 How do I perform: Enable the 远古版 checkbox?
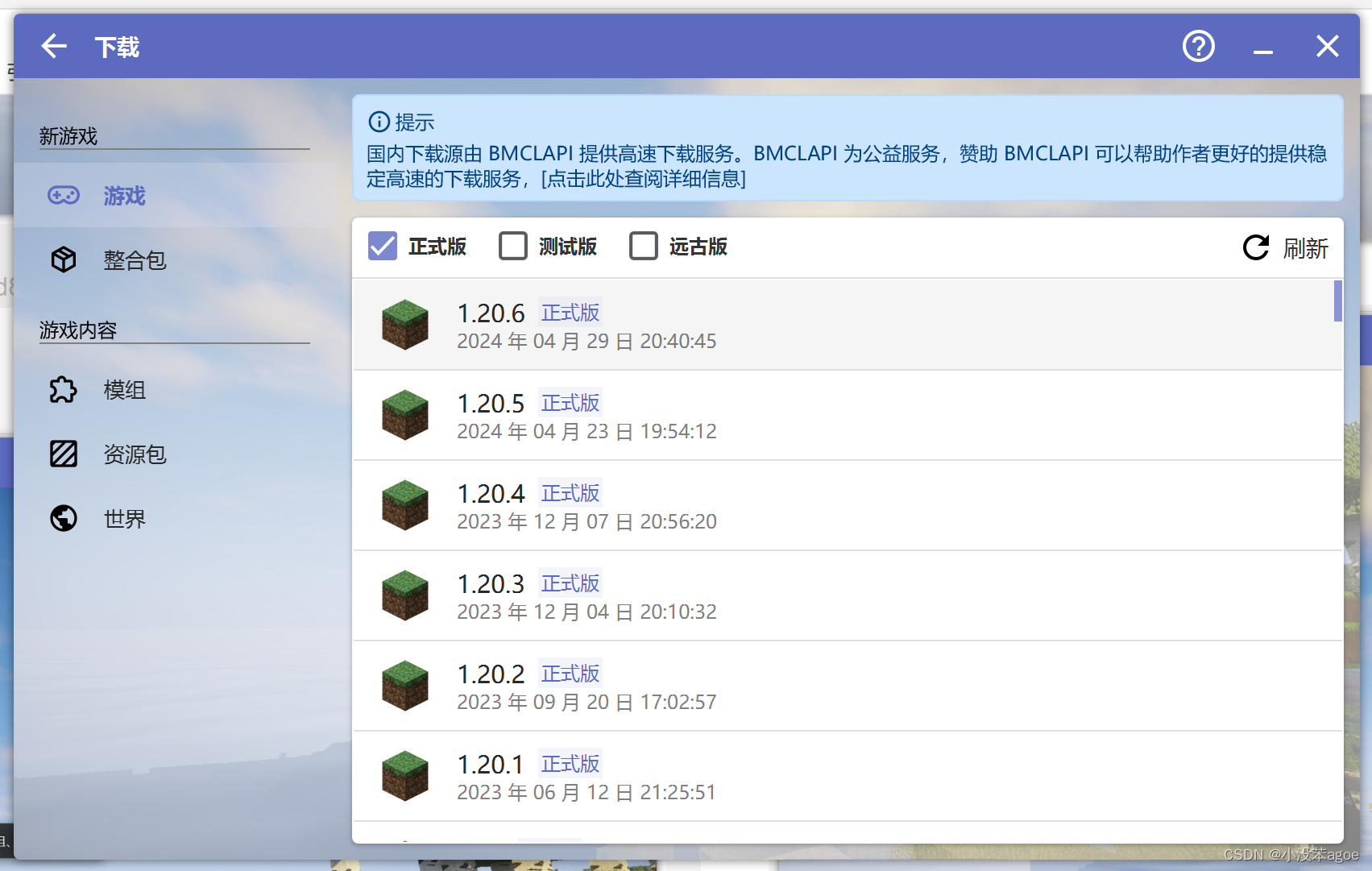coord(644,246)
